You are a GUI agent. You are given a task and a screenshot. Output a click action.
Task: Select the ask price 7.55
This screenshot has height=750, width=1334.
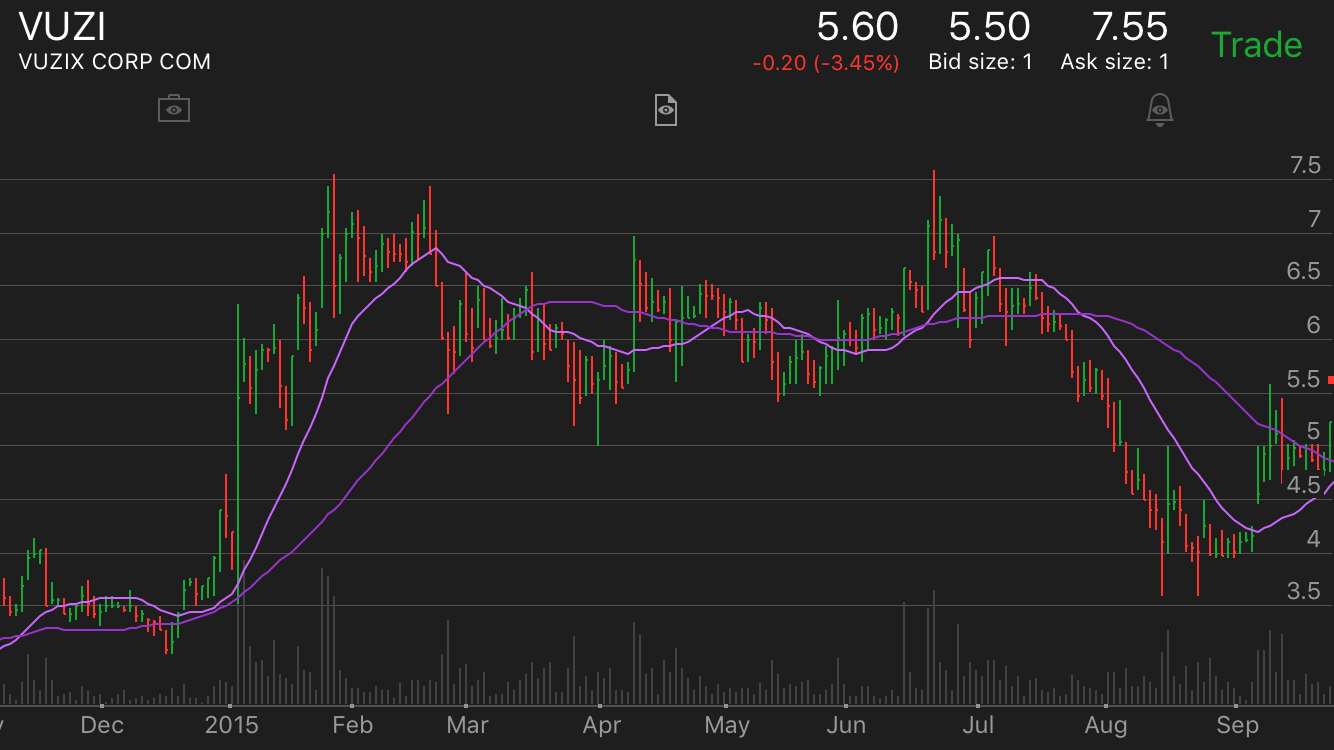(x=1129, y=26)
